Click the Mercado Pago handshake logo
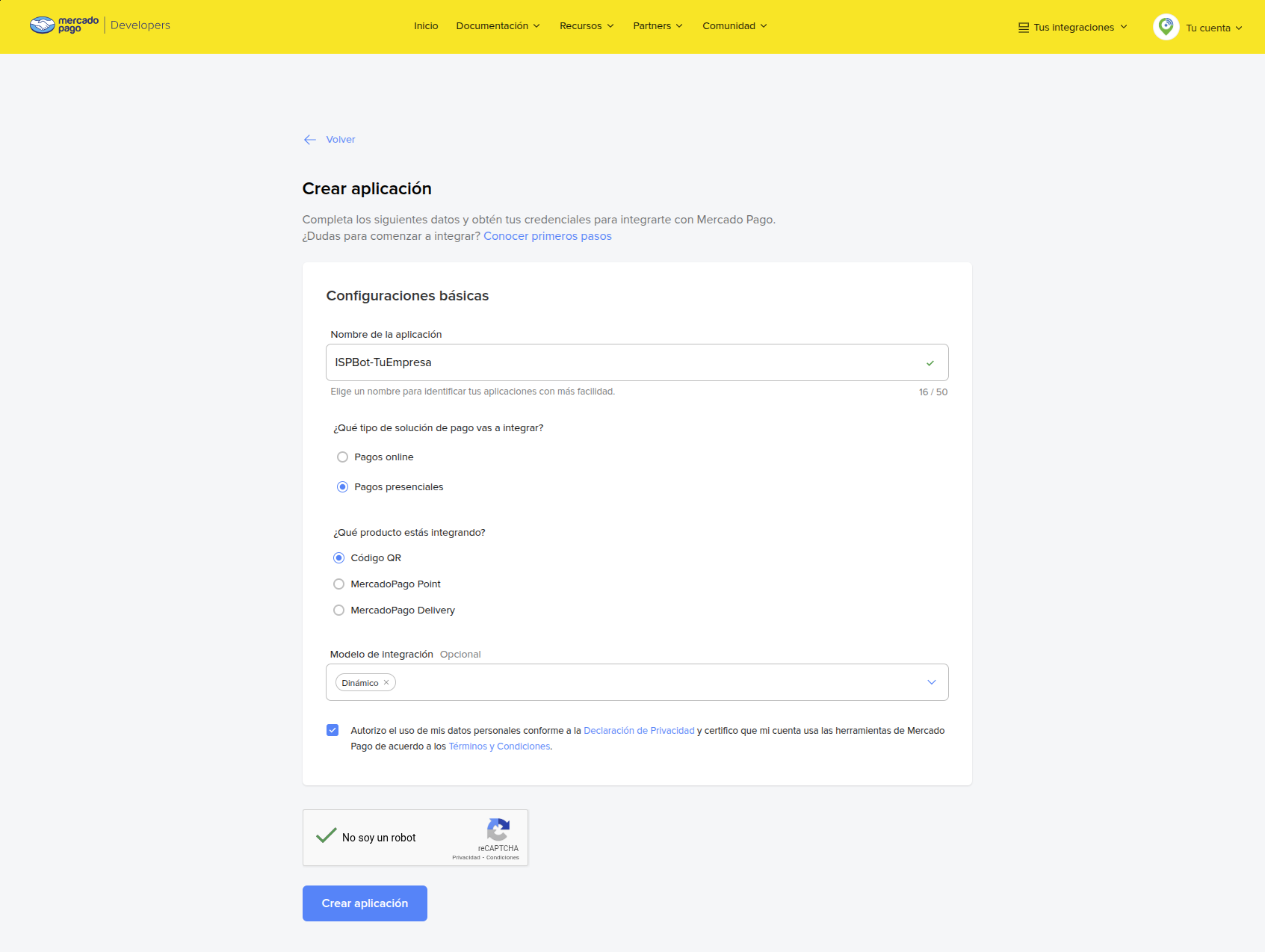This screenshot has height=952, width=1265. 43,25
